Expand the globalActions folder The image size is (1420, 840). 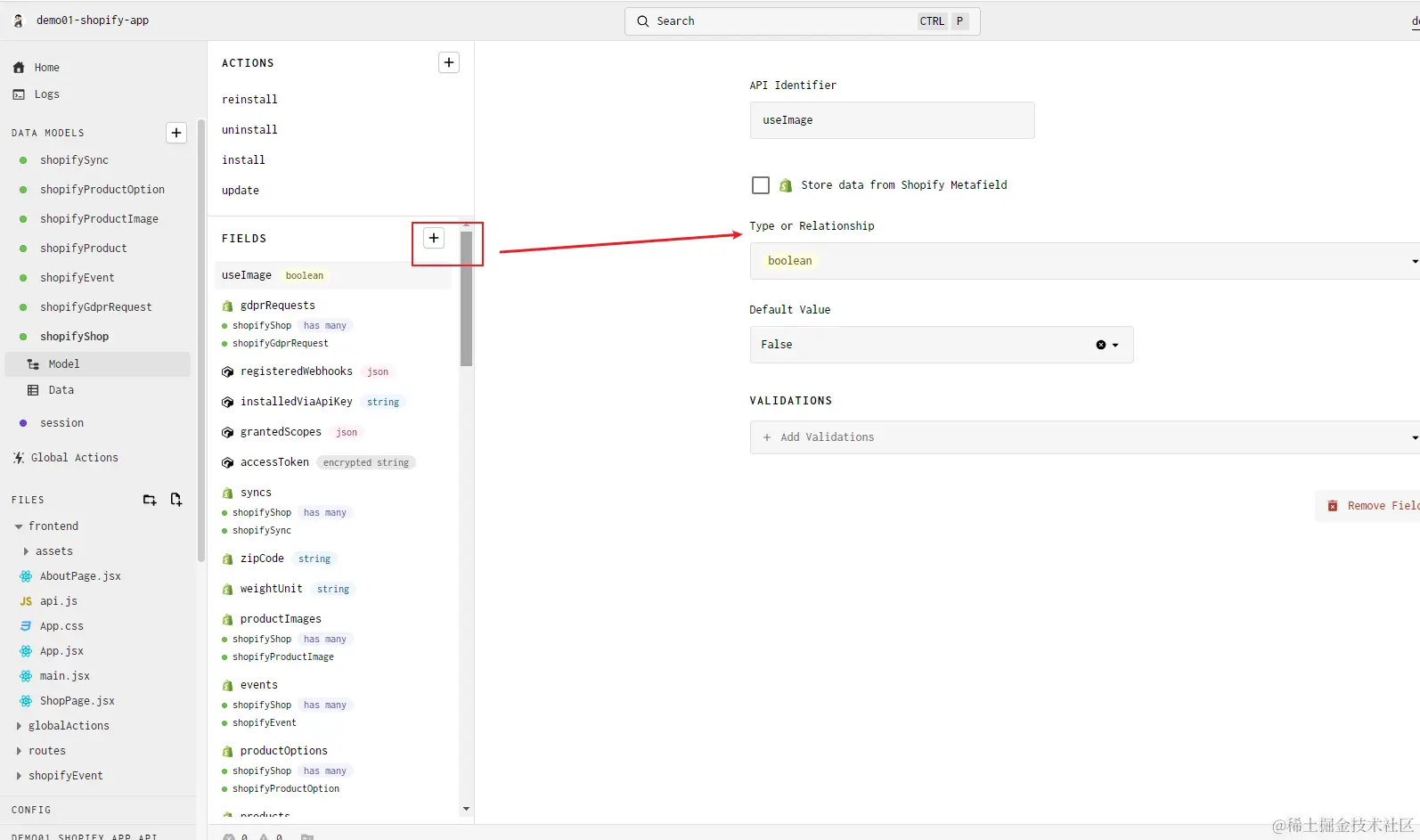(19, 726)
